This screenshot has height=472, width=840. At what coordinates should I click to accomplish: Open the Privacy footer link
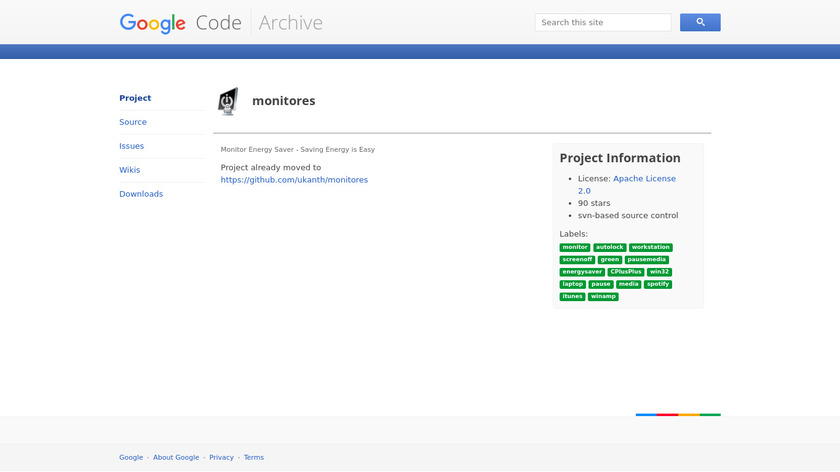coord(221,457)
